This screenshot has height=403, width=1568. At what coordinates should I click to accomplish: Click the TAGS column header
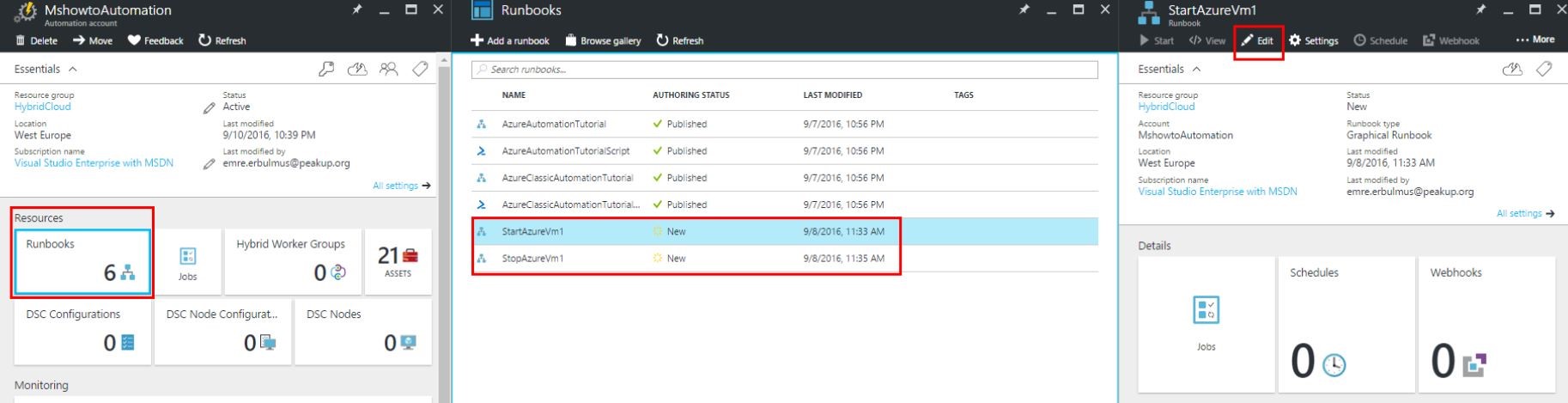coord(963,95)
